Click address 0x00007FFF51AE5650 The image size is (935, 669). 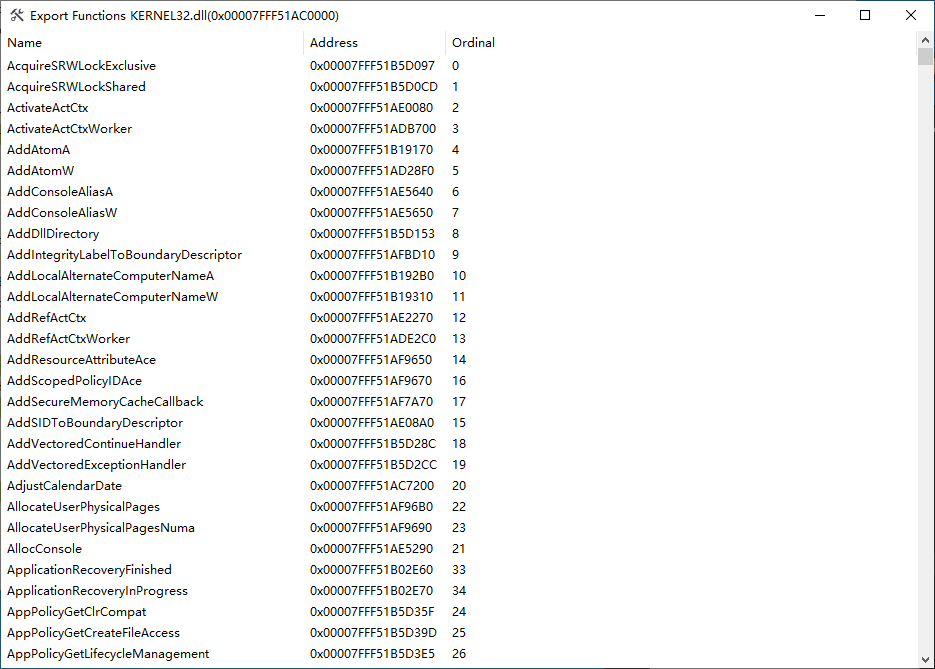(x=371, y=213)
